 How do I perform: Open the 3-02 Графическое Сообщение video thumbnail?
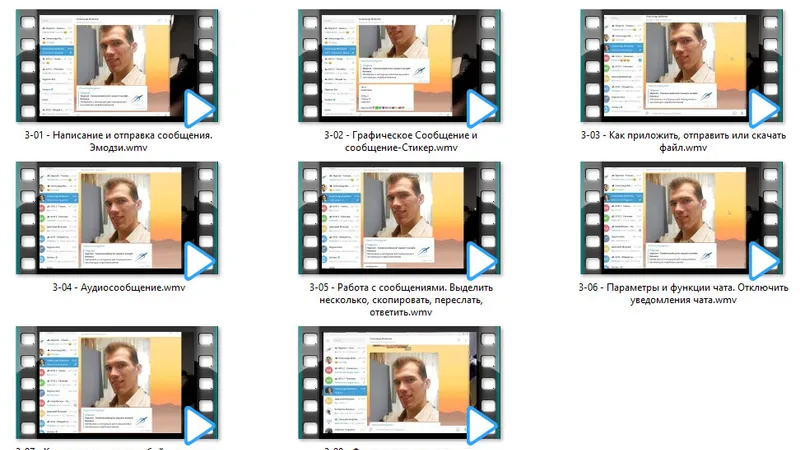[399, 66]
